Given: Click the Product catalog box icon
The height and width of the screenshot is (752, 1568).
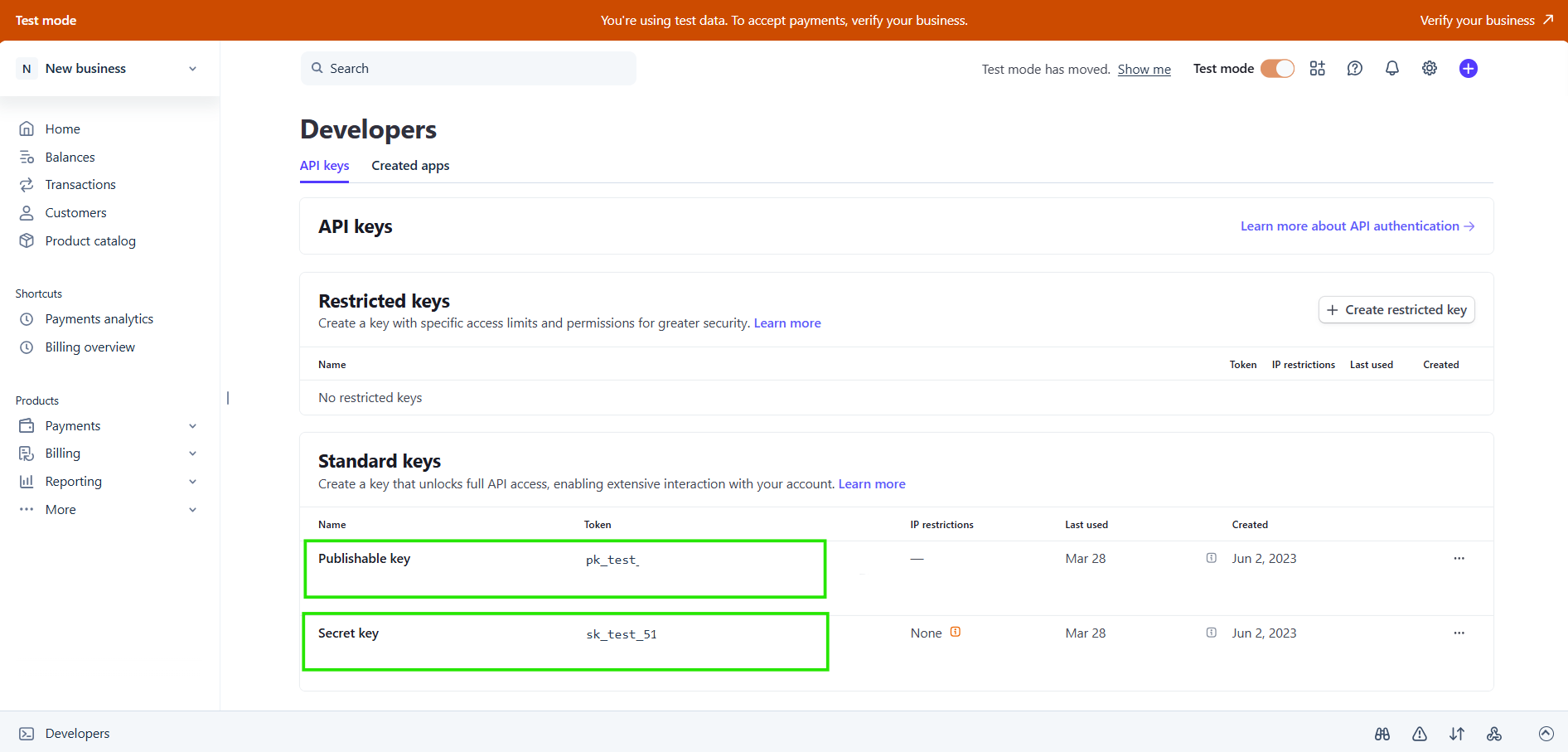Looking at the screenshot, I should 27,240.
